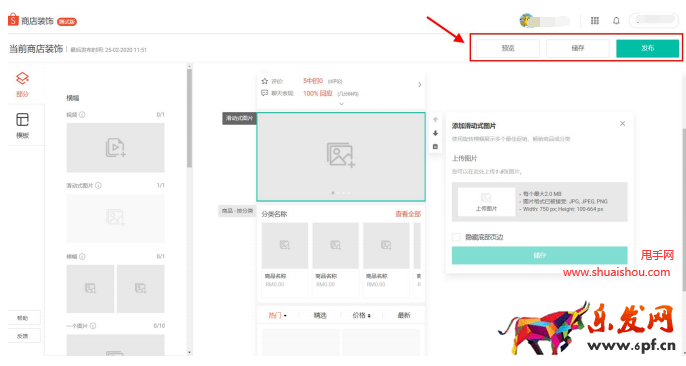Click the 分类名称 category title
This screenshot has width=686, height=366.
pyautogui.click(x=274, y=214)
